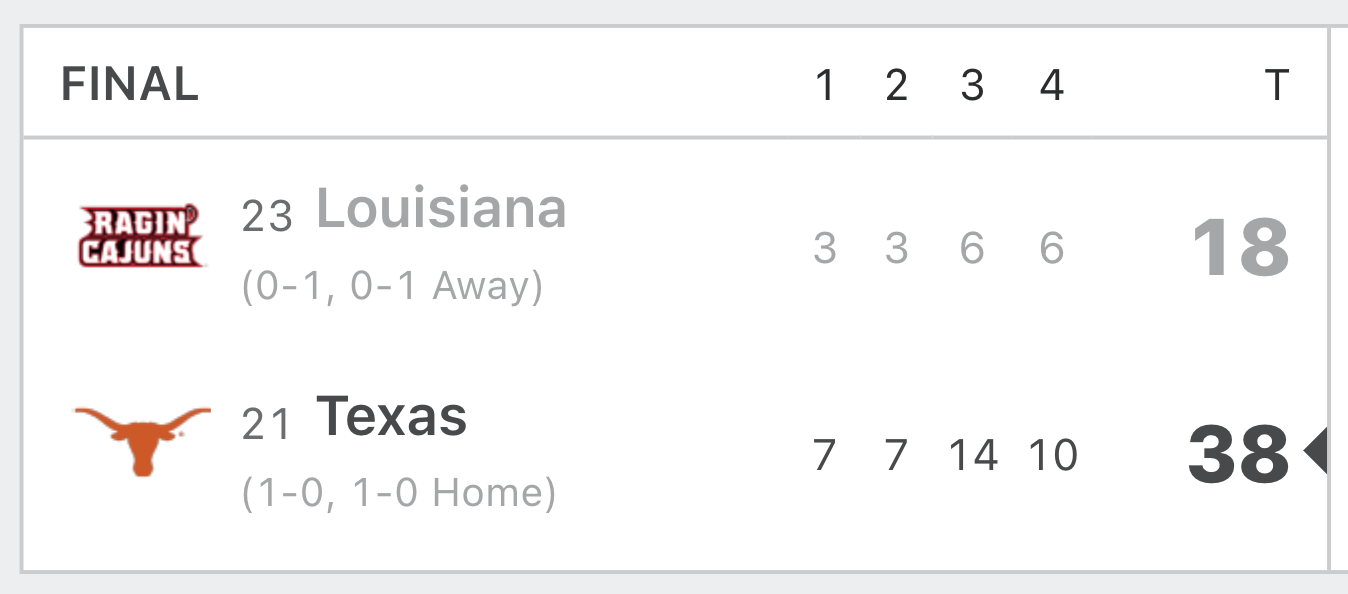Click Texas's fourth quarter score 10
This screenshot has width=1348, height=594.
(1053, 455)
